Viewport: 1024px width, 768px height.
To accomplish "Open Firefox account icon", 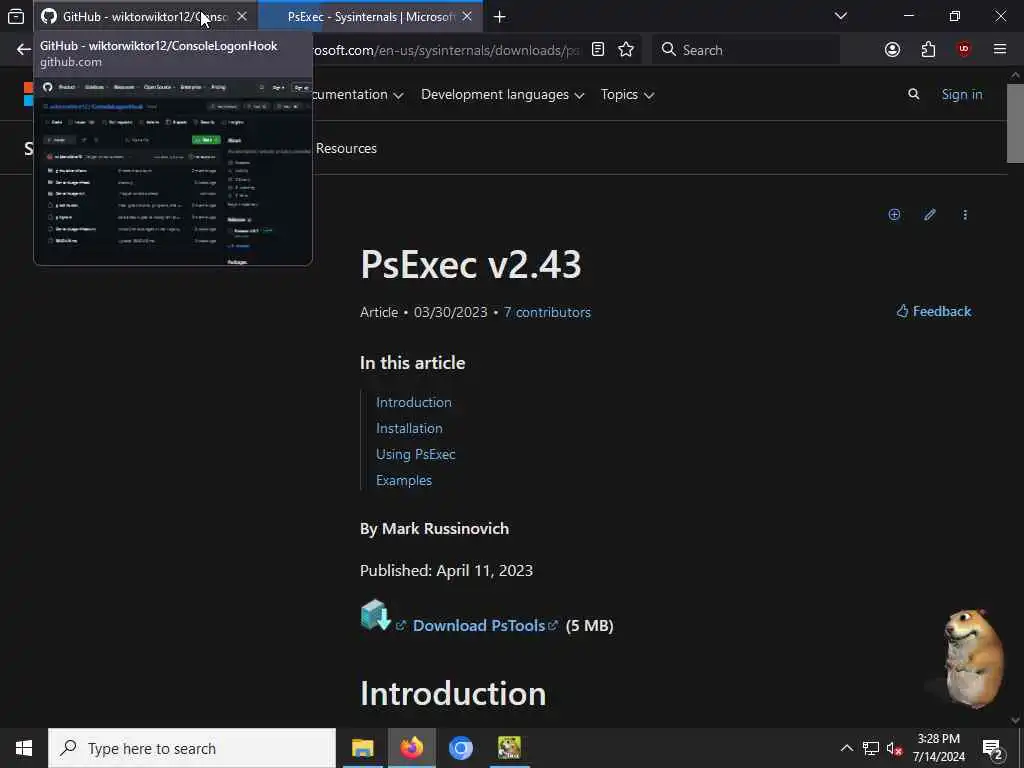I will click(892, 50).
